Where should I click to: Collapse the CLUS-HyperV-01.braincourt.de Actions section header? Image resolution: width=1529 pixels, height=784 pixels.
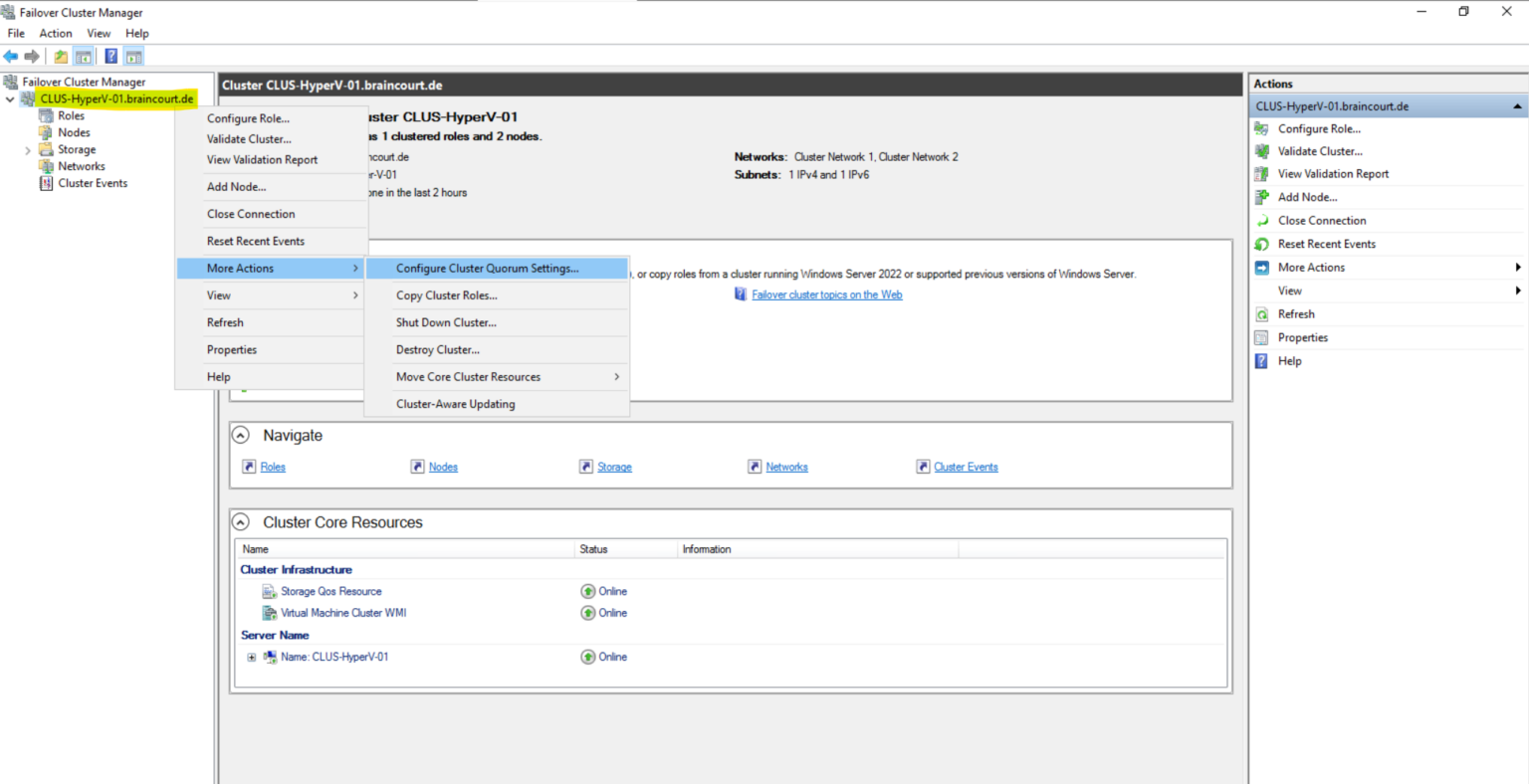tap(1517, 105)
